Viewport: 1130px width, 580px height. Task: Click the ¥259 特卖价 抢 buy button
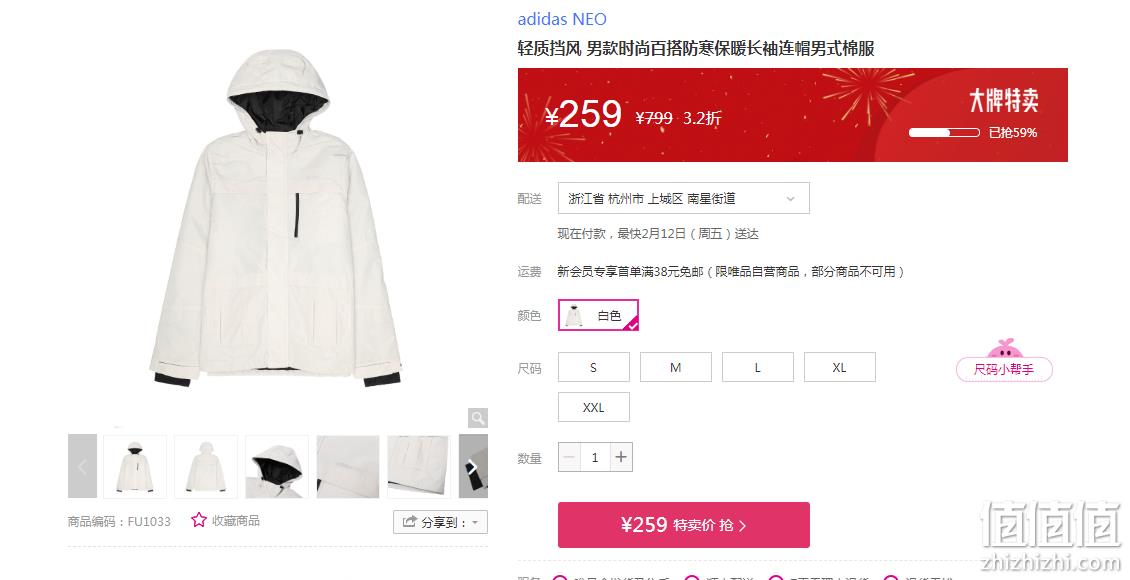coord(684,525)
